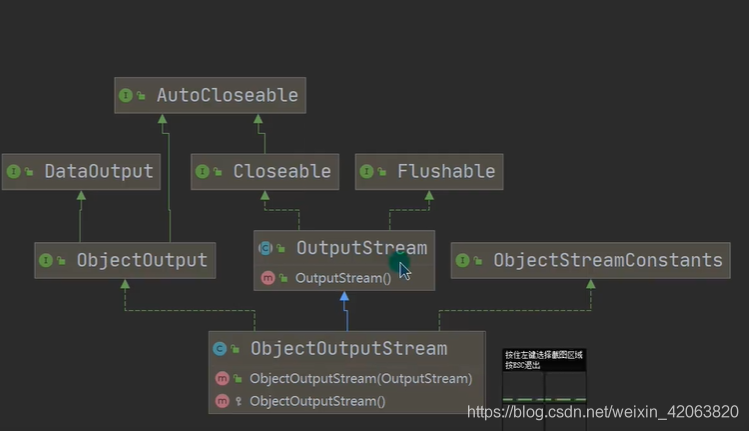Click the interface icon beside AutoCloseable
Screen dimensions: 749x431
126,96
